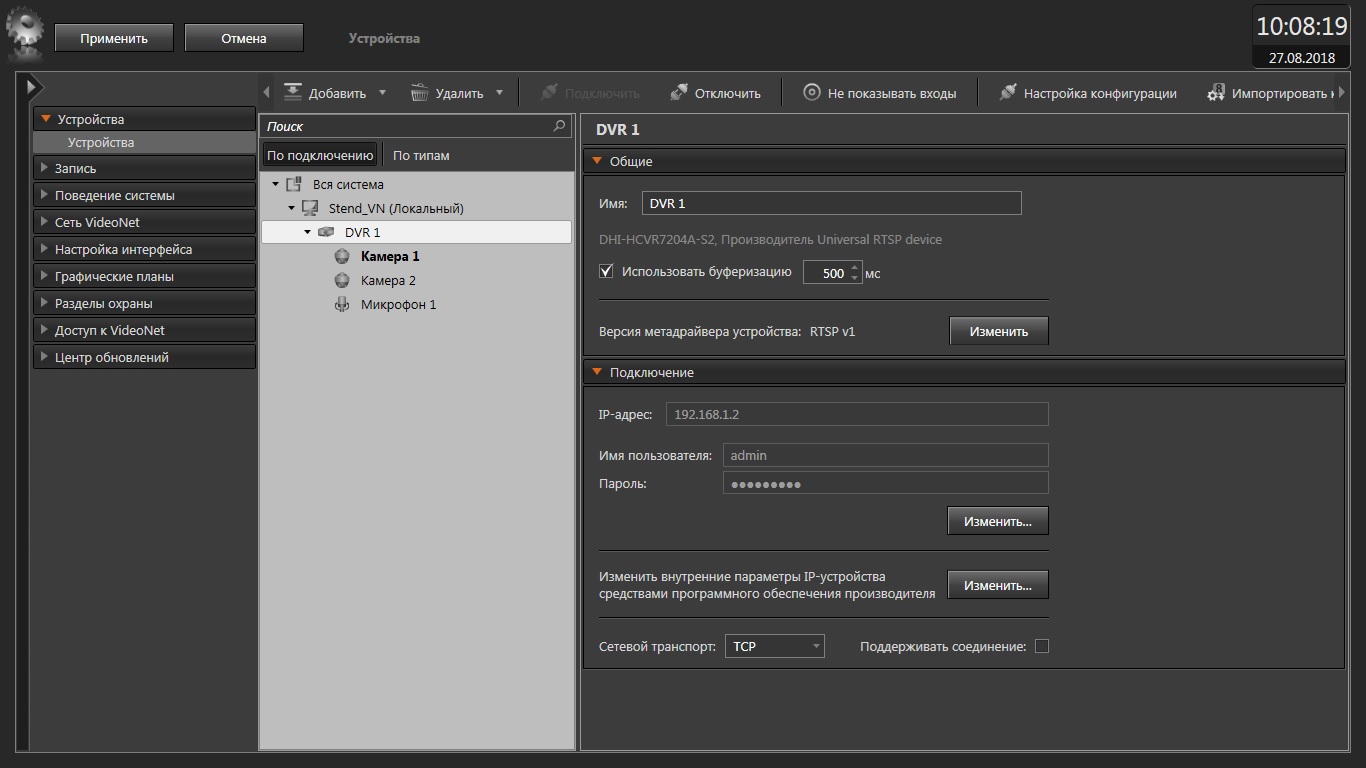Collapse the side panel with triangle arrow
This screenshot has height=768, width=1366.
32,87
